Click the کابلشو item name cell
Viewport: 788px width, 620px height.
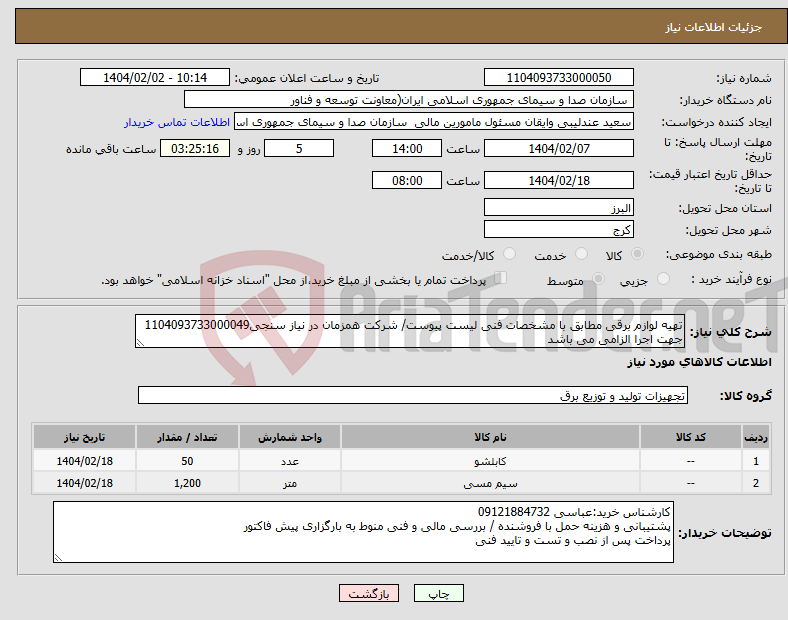tap(490, 461)
